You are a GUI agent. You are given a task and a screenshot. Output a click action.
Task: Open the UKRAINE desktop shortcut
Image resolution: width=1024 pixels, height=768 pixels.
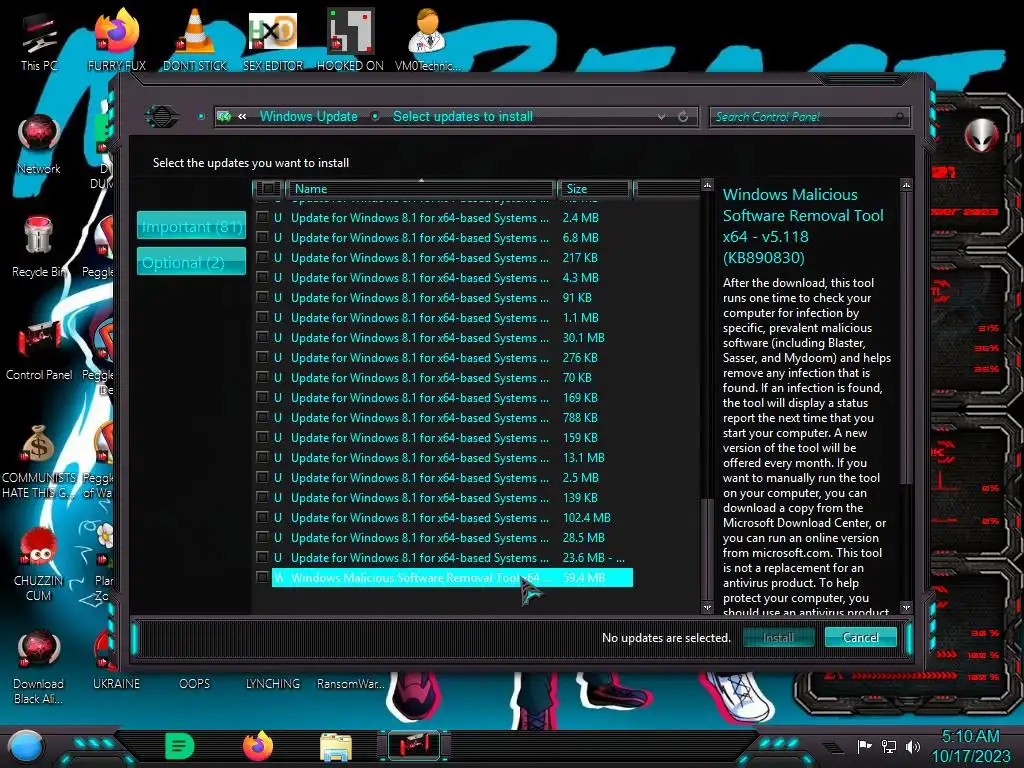pos(116,683)
